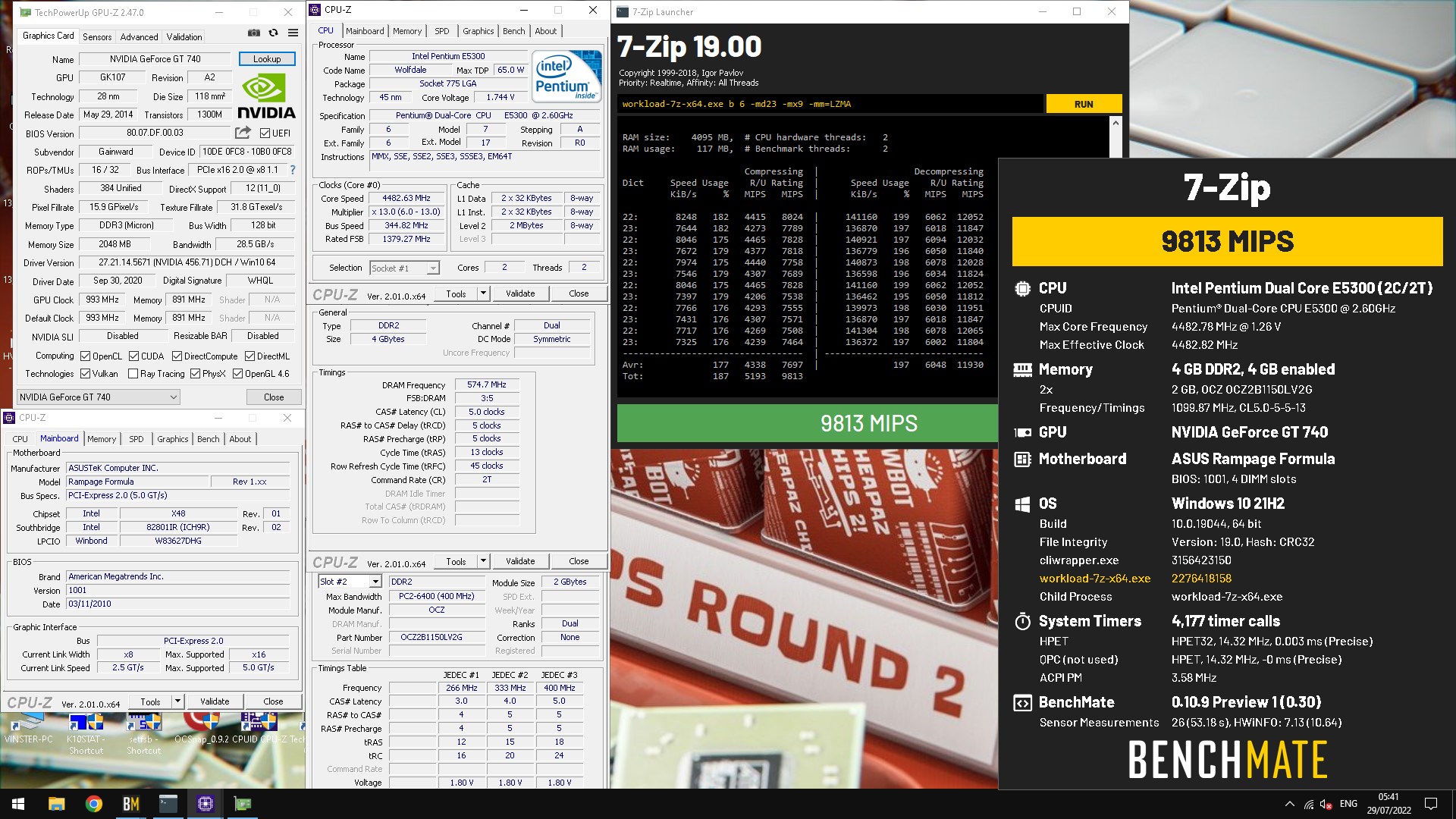
Task: Select the K10STAT shortcut desktop icon
Action: point(86,733)
